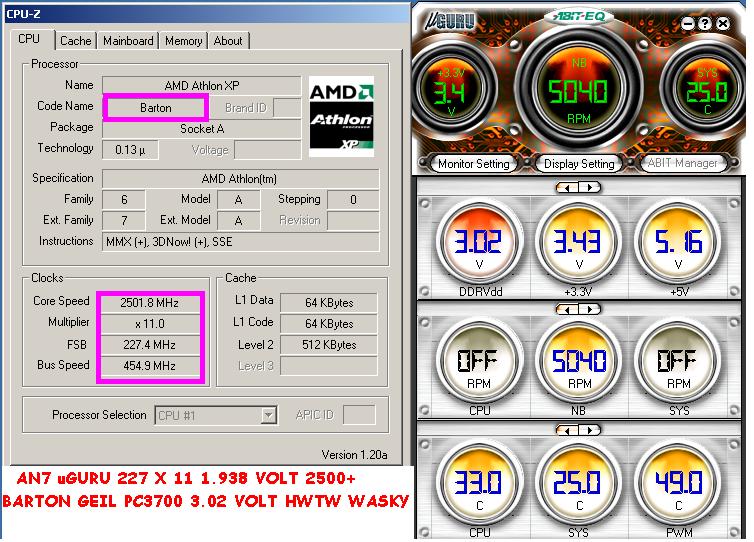This screenshot has height=542, width=754.
Task: Open Monitor Setting in uGuru
Action: [x=473, y=163]
